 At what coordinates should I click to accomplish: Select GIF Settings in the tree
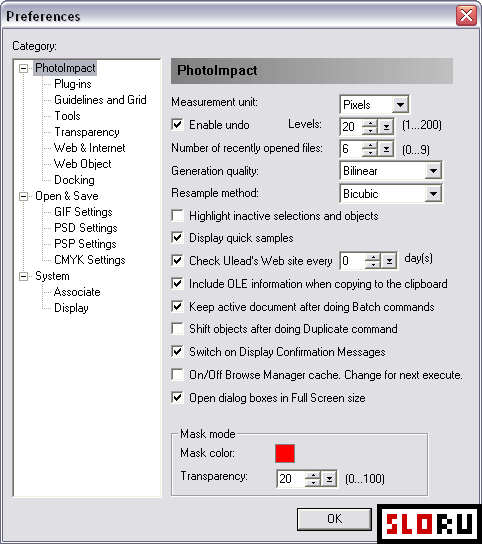point(83,212)
